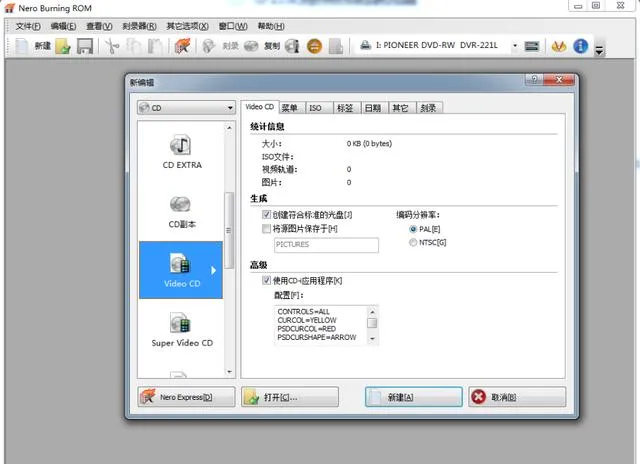Open the 窗口 menu
This screenshot has width=640, height=464.
233,27
